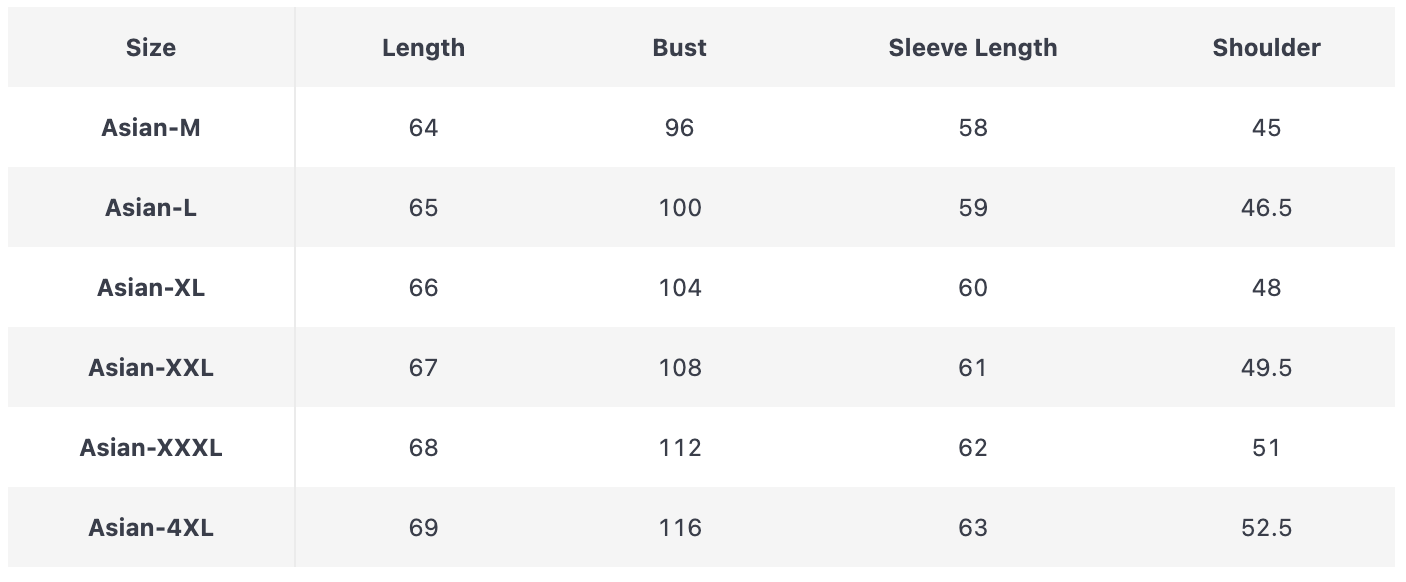Select the Asian-4XL size row label
Viewport: 1406px width, 582px height.
[151, 528]
